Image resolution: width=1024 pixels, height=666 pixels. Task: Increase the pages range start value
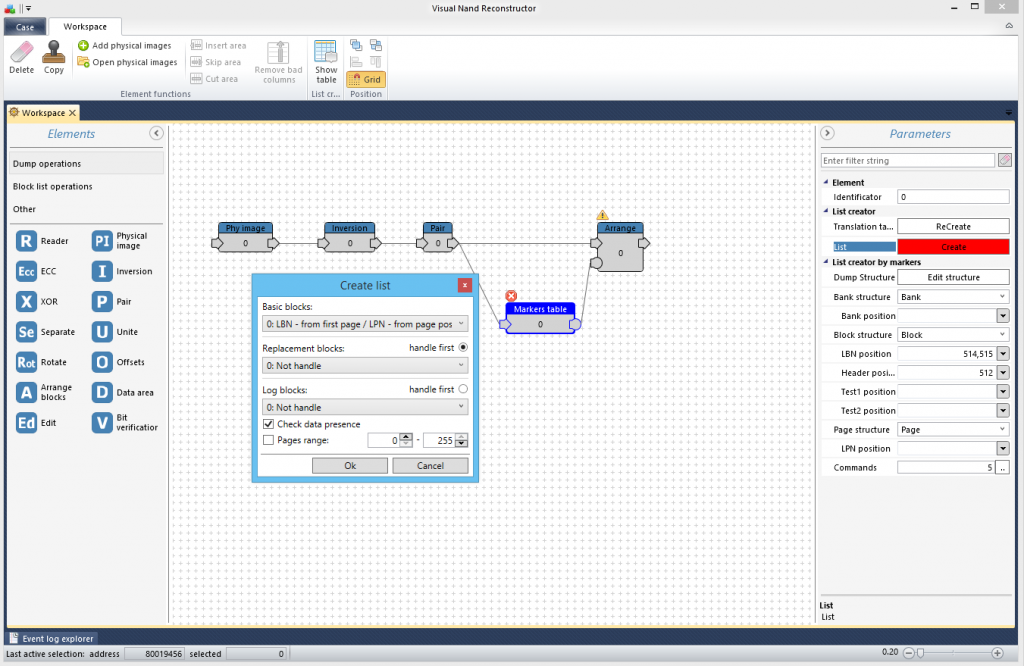click(406, 437)
